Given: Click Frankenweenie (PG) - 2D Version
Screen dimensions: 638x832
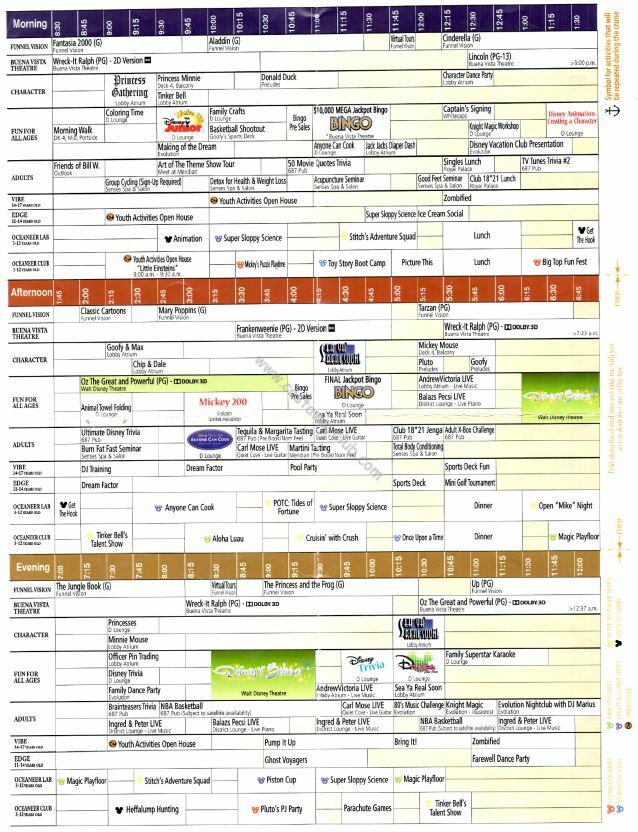Looking at the screenshot, I should click(x=286, y=329).
